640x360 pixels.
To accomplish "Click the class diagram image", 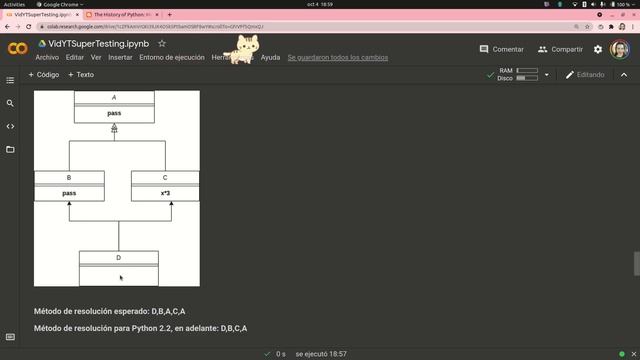I will pos(117,188).
